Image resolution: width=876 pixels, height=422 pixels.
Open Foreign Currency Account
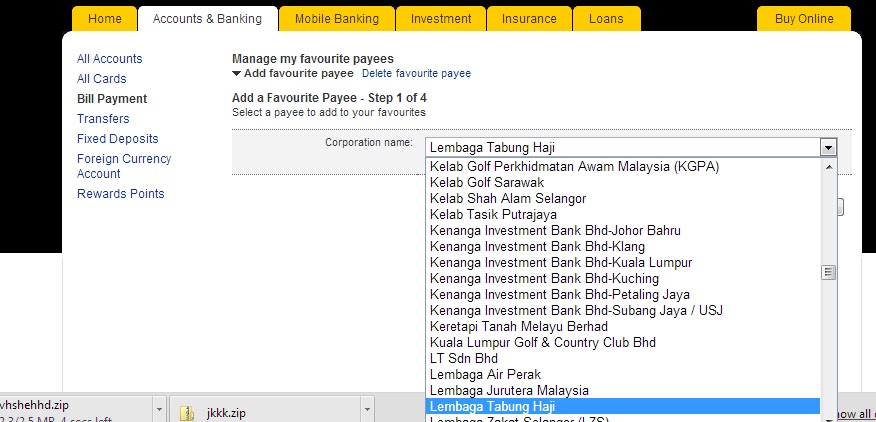[x=124, y=166]
